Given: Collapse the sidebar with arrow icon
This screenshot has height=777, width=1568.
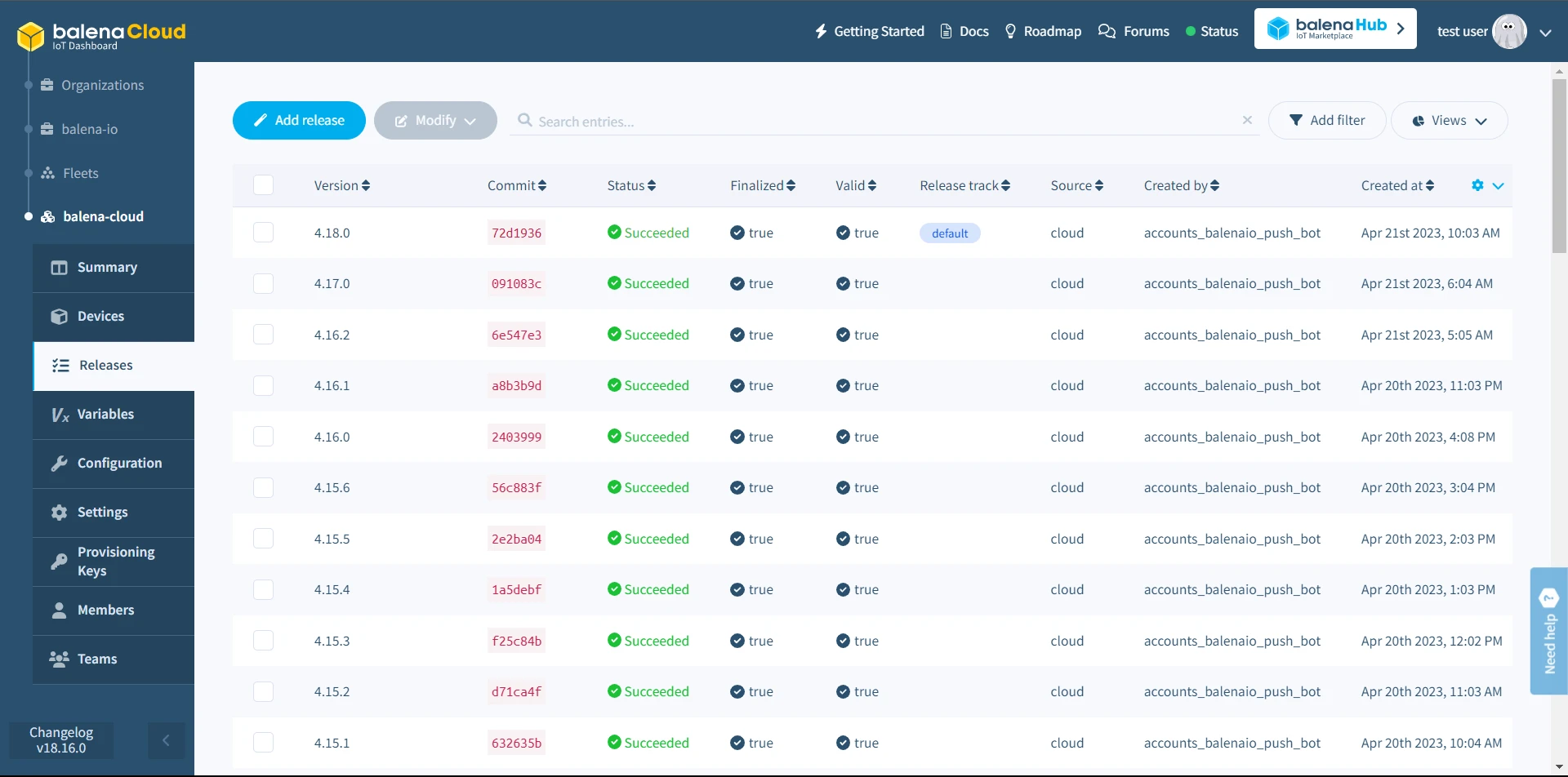Looking at the screenshot, I should pyautogui.click(x=166, y=740).
